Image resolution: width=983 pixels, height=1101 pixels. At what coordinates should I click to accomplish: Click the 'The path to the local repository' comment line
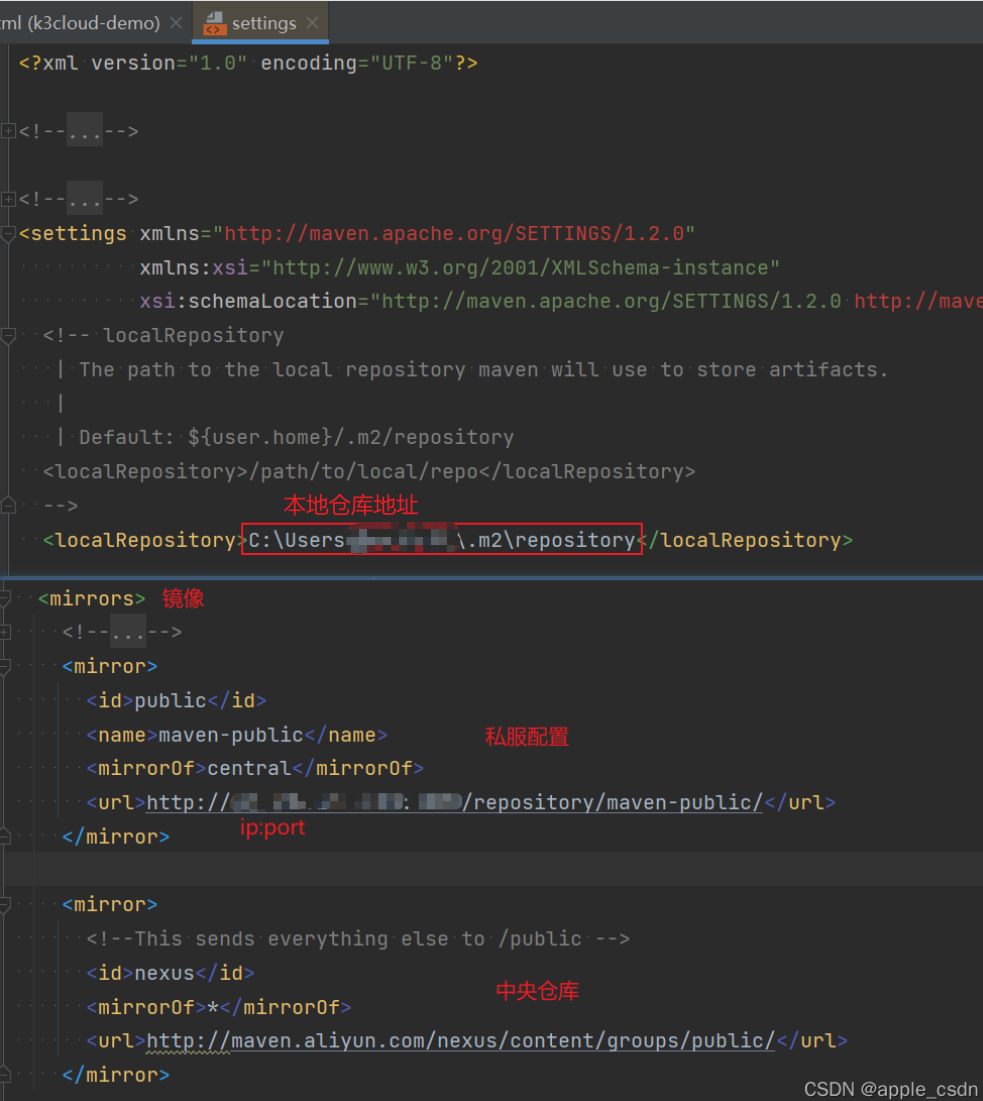coord(483,369)
